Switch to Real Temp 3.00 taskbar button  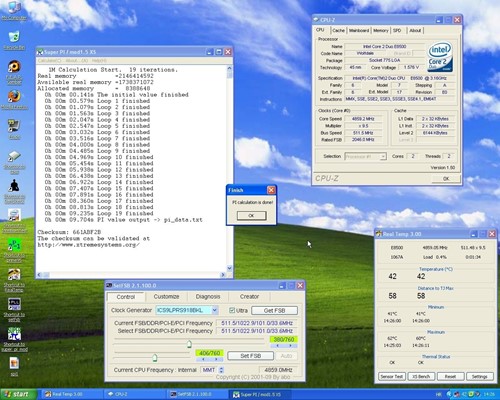(x=73, y=394)
